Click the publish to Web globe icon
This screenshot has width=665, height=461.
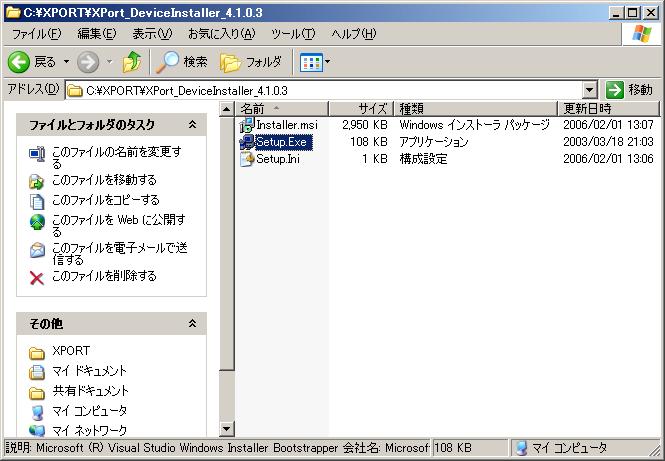[x=37, y=222]
